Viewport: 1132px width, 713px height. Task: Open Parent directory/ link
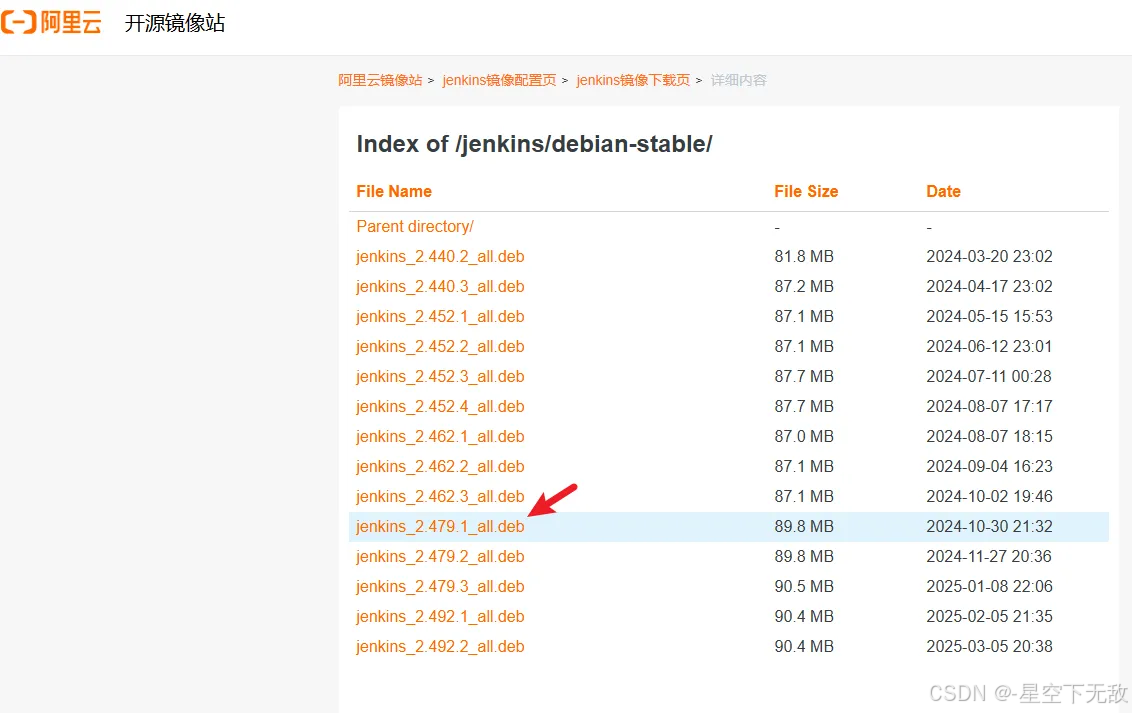pos(415,227)
